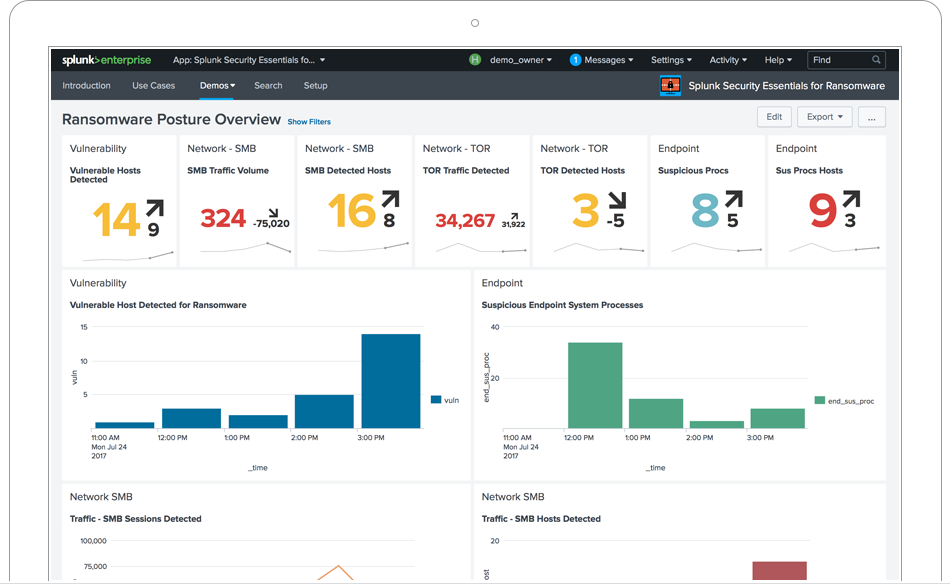Viewport: 950px width, 584px height.
Task: Click the 11:00 AM bar in vulnerability chart
Action: coord(125,425)
